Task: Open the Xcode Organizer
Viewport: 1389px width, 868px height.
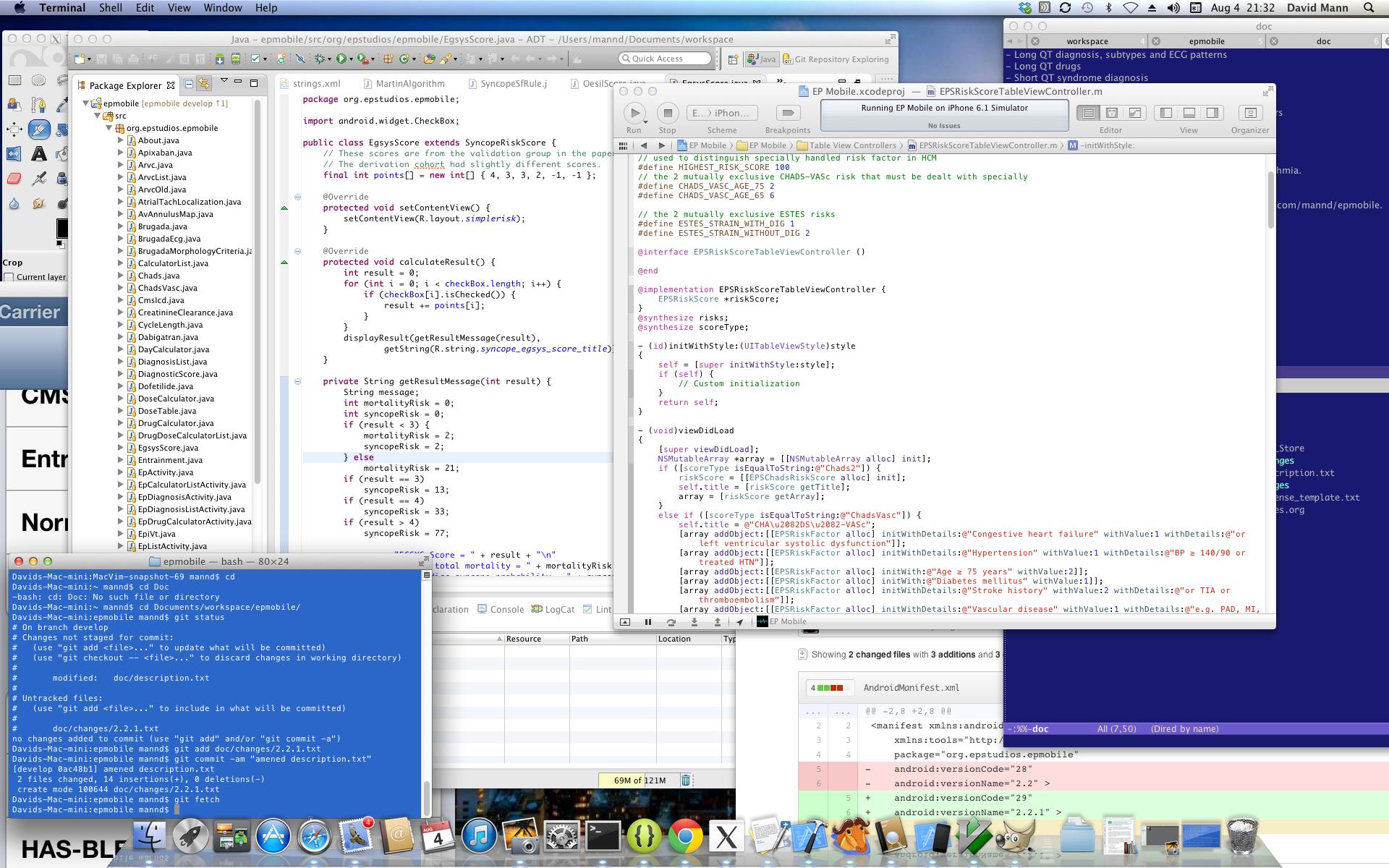Action: point(1249,113)
